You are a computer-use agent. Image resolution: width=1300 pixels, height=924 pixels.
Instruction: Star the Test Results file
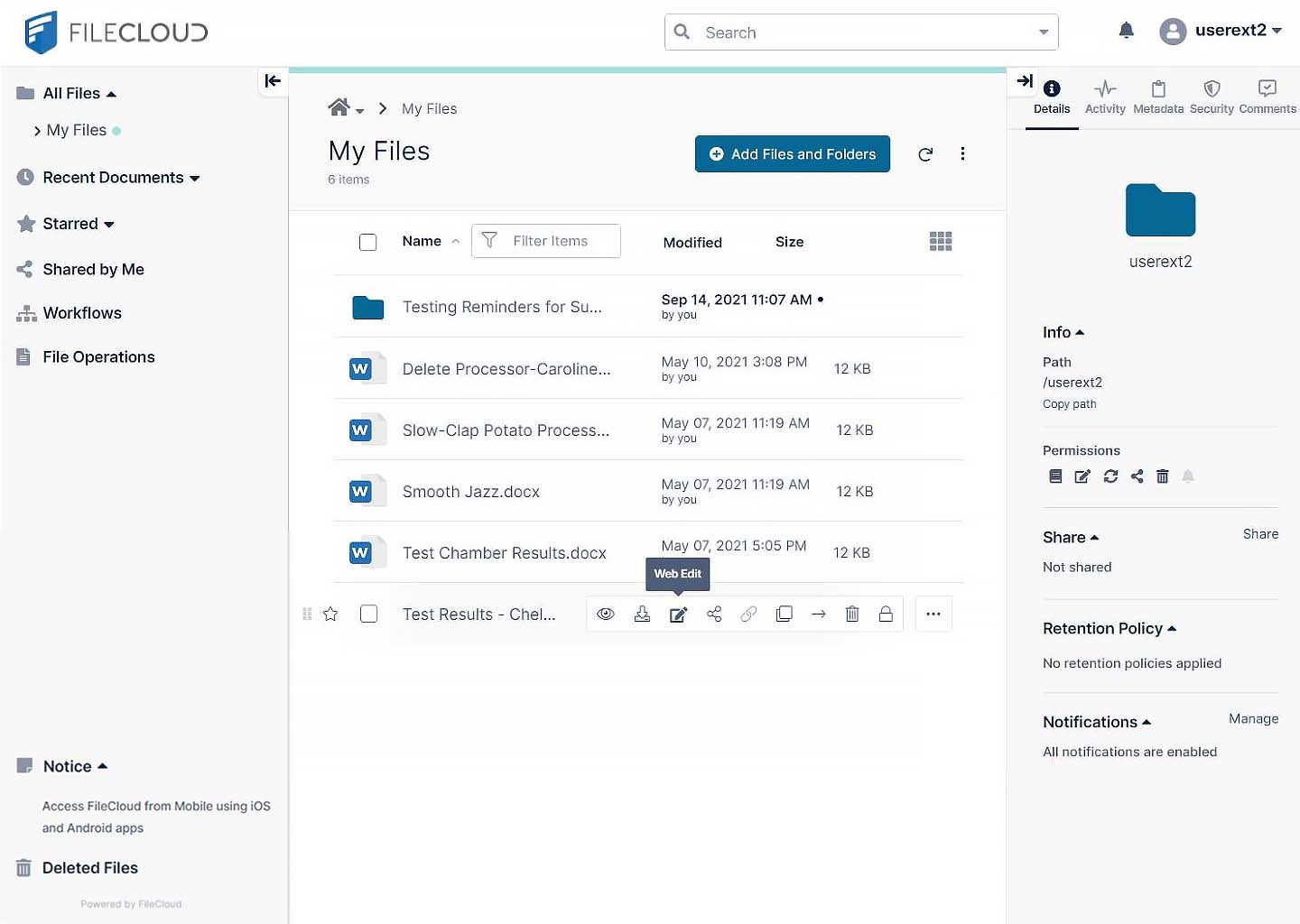coord(330,614)
